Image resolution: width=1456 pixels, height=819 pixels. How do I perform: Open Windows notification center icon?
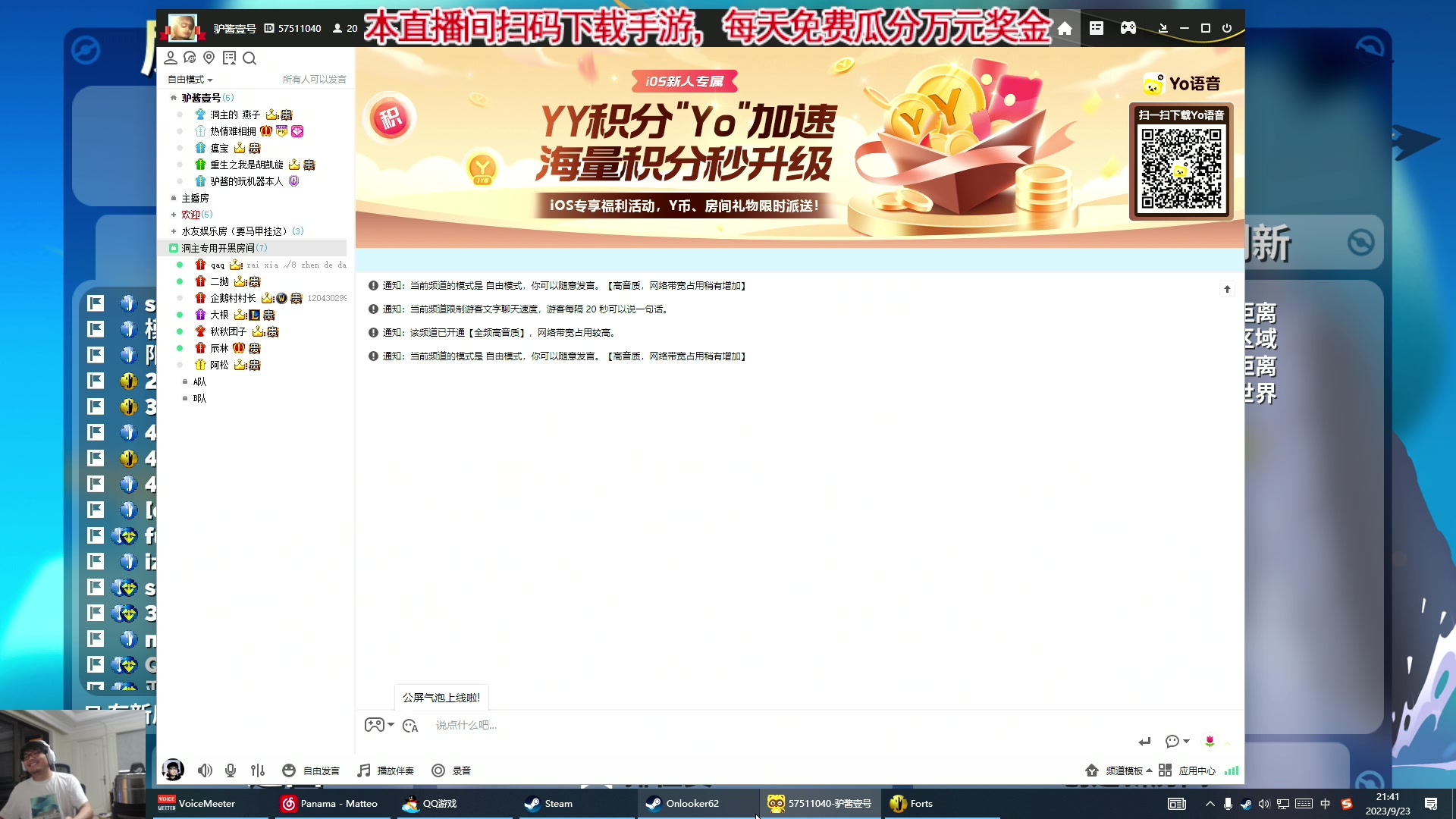1431,804
